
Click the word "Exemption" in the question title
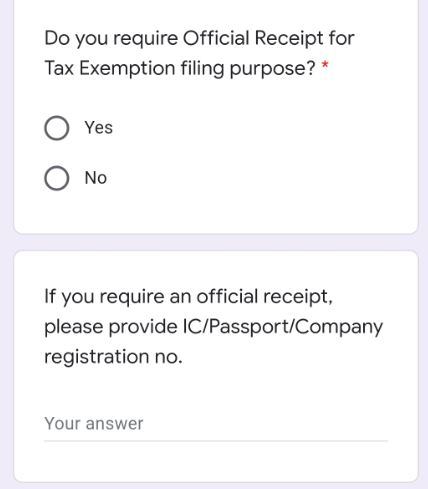127,69
